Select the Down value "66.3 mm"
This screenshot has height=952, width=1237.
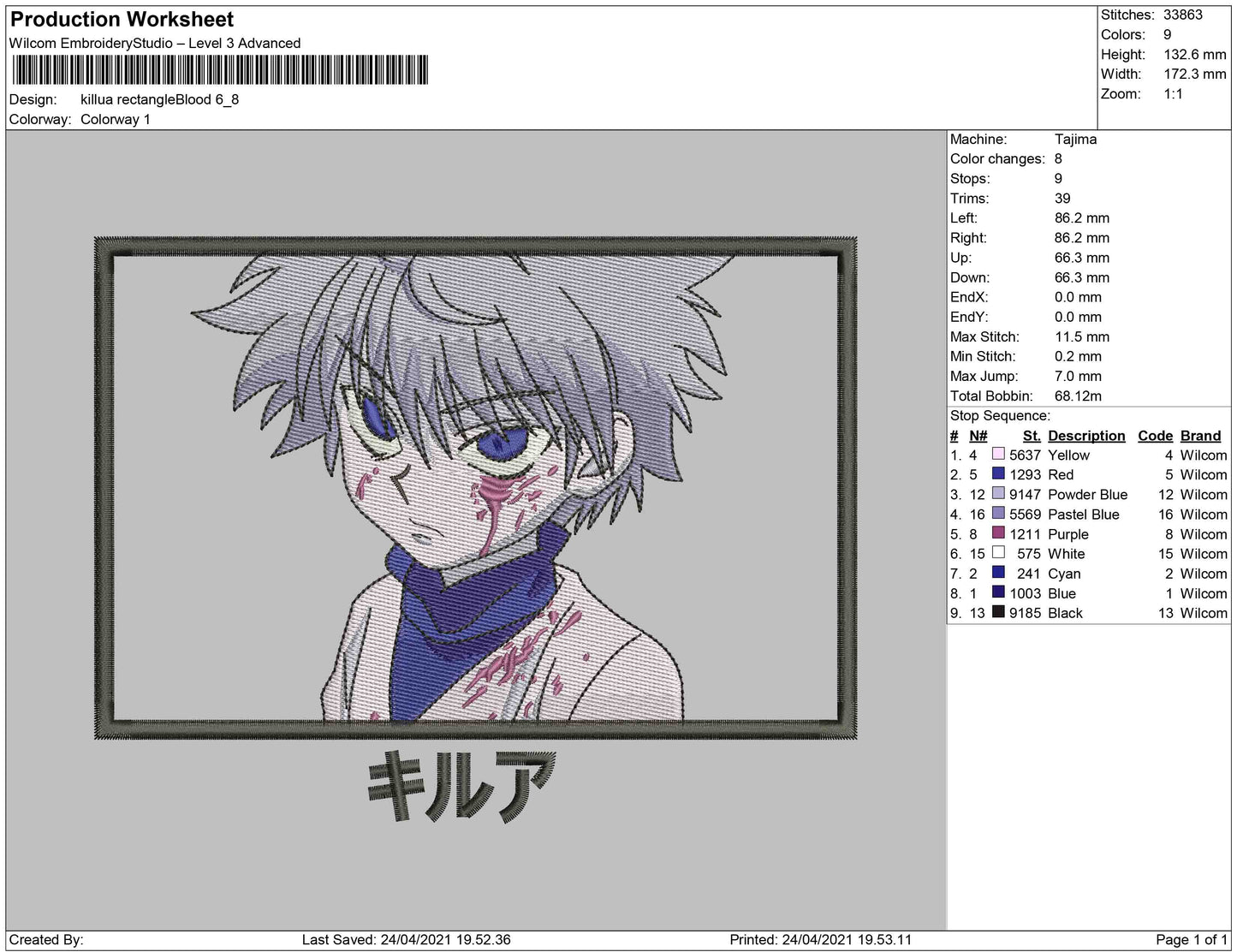pyautogui.click(x=1082, y=277)
